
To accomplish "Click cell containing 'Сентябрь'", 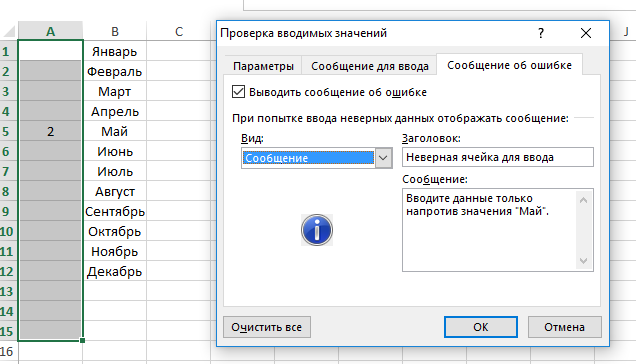I will [115, 211].
